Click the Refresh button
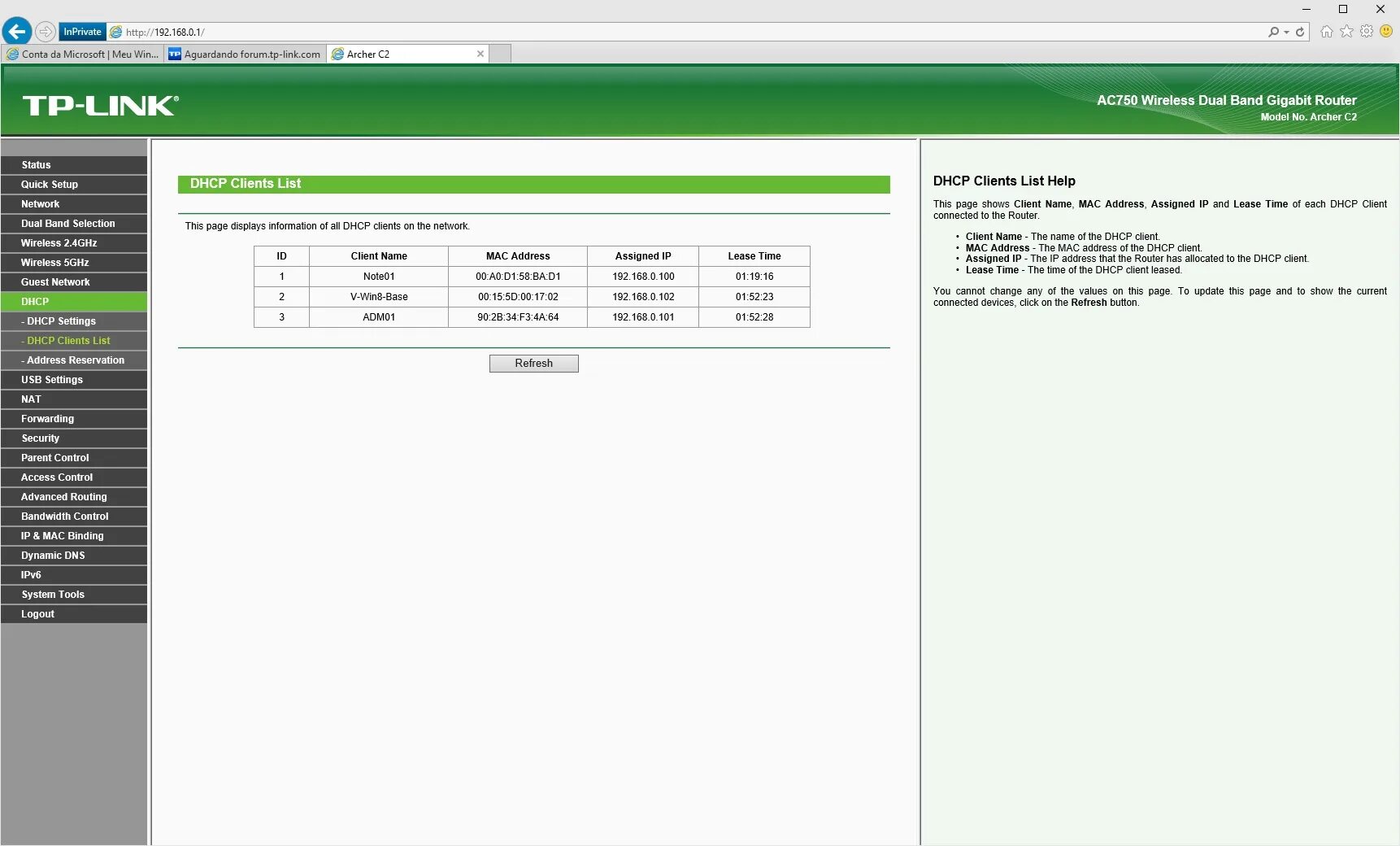Screen dimensions: 1400x846 (x=533, y=364)
